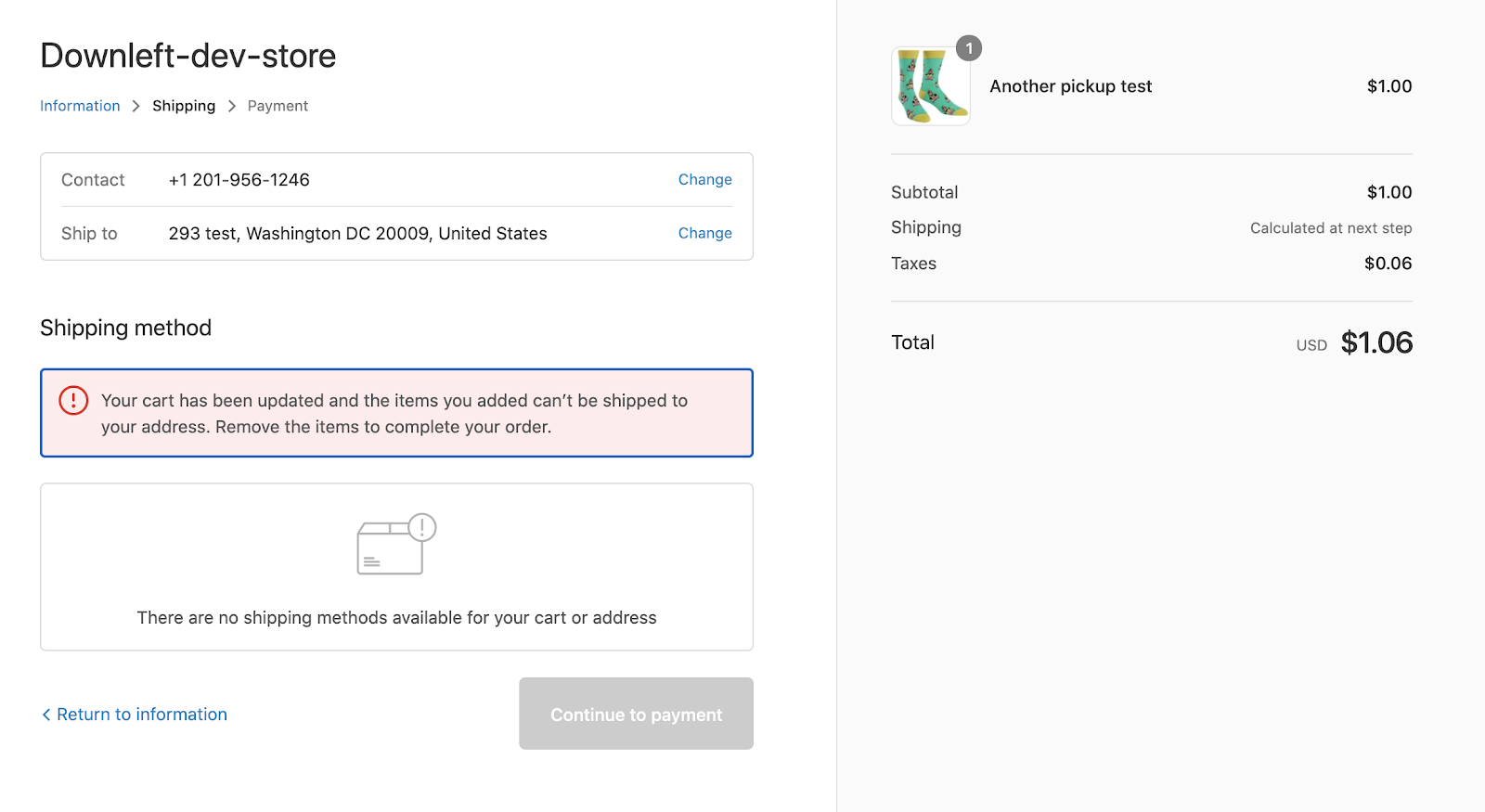The width and height of the screenshot is (1485, 812).
Task: Change the Ship to address
Action: click(x=704, y=233)
